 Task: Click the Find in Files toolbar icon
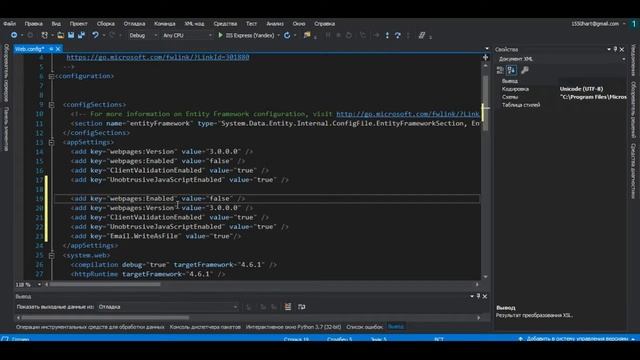[307, 36]
